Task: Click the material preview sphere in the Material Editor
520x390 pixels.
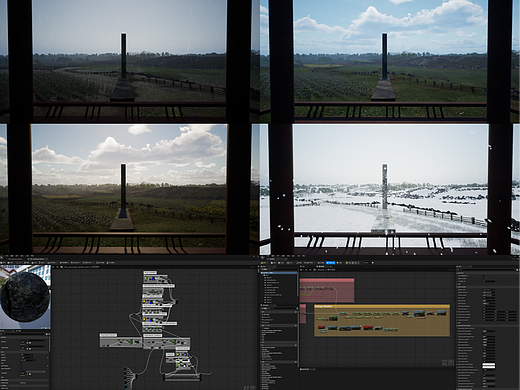Action: point(25,298)
